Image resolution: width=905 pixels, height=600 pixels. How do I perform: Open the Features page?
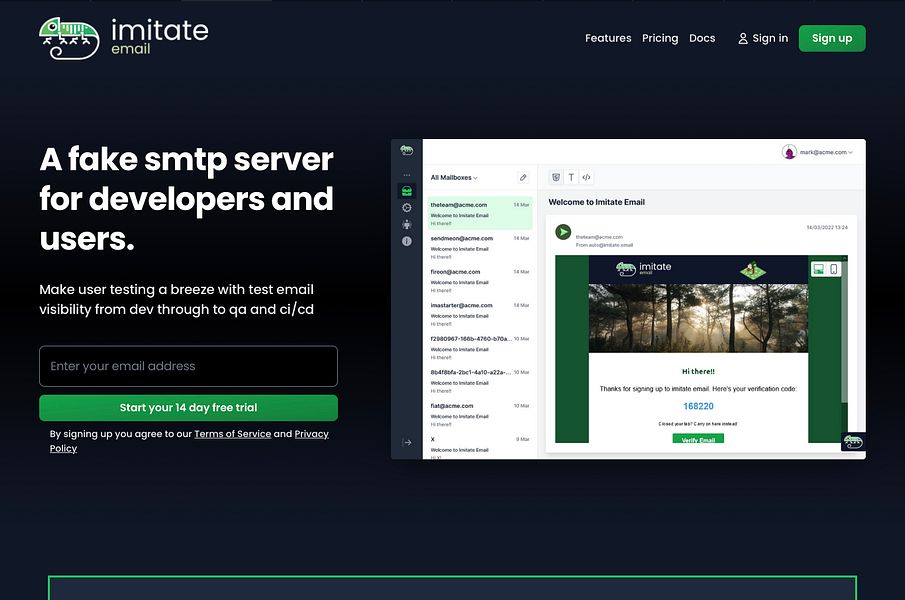(x=608, y=38)
